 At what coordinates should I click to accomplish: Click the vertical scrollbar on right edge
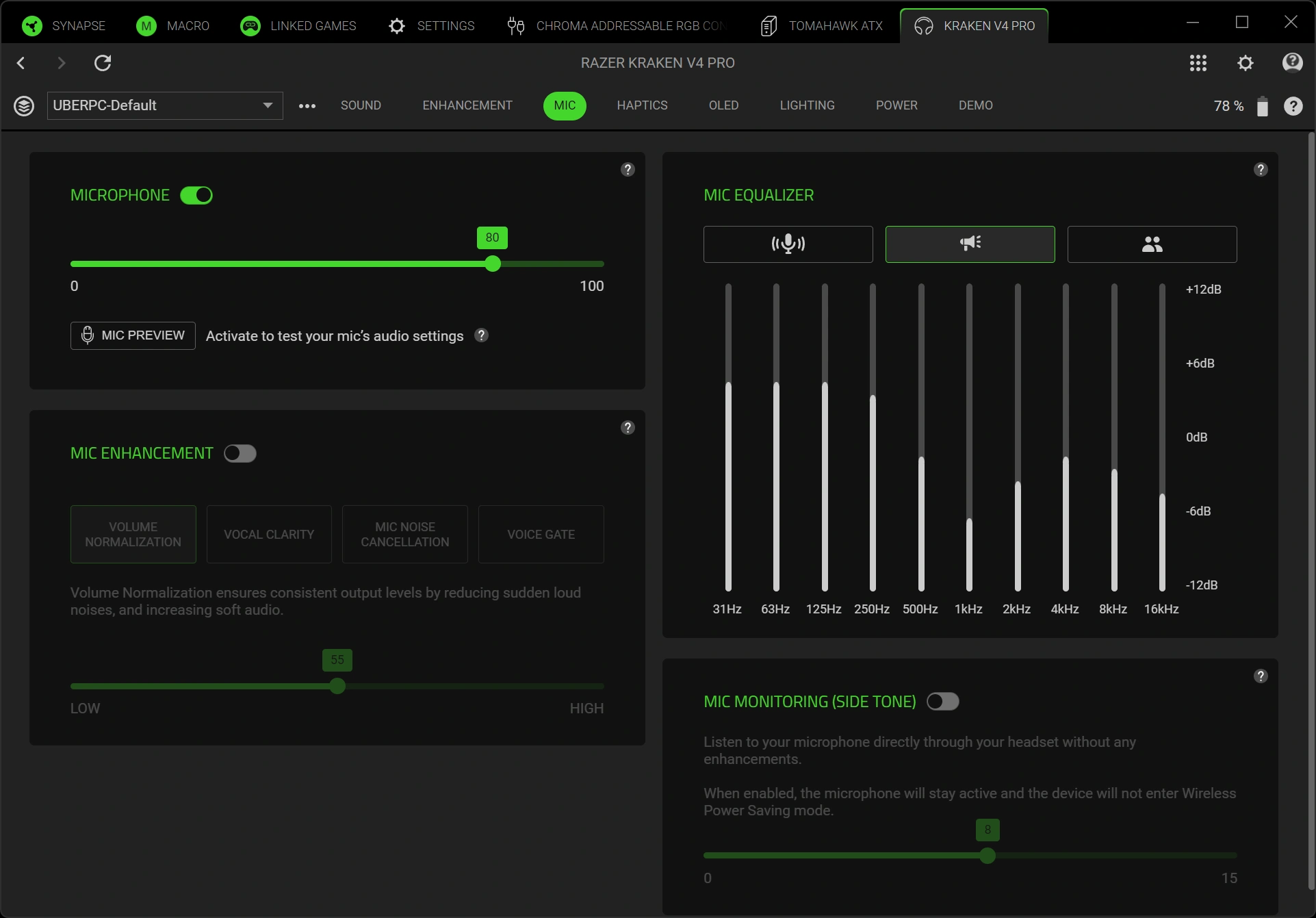click(1311, 510)
